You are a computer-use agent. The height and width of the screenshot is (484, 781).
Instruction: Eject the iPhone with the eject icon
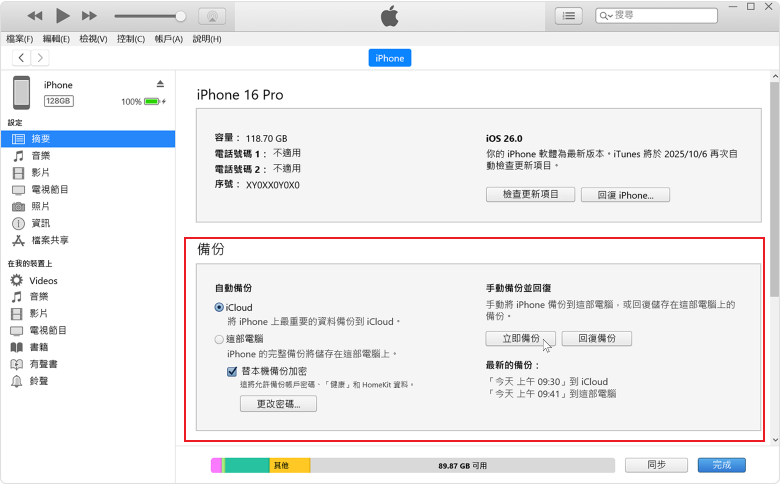160,84
